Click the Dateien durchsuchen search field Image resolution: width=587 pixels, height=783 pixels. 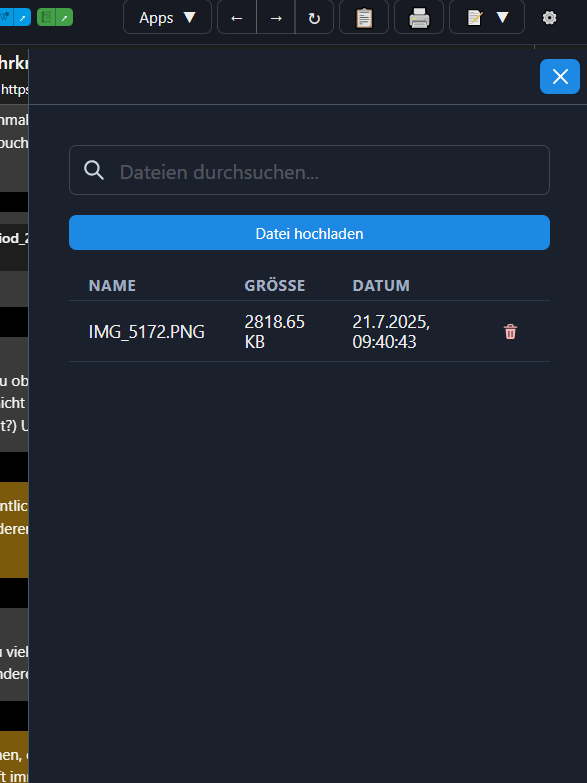tap(309, 170)
